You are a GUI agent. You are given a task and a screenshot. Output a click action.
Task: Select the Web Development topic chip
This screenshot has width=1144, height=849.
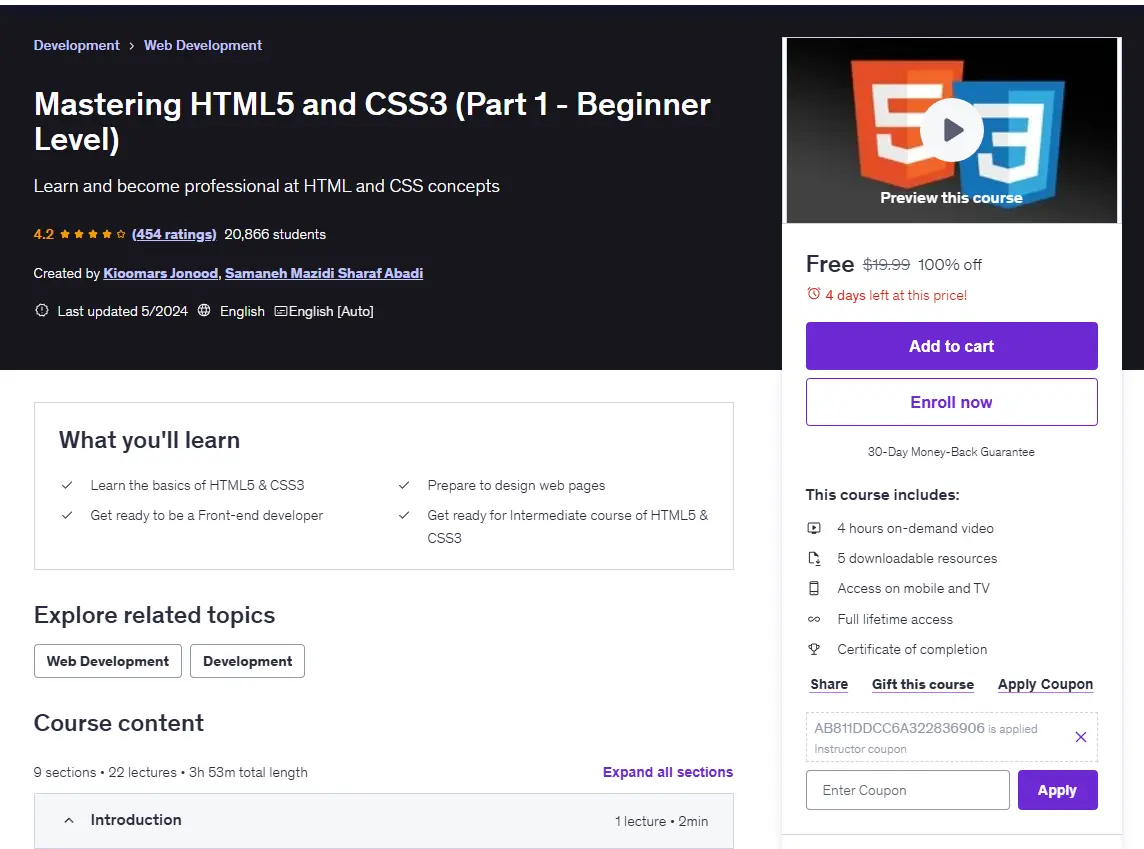(x=108, y=661)
